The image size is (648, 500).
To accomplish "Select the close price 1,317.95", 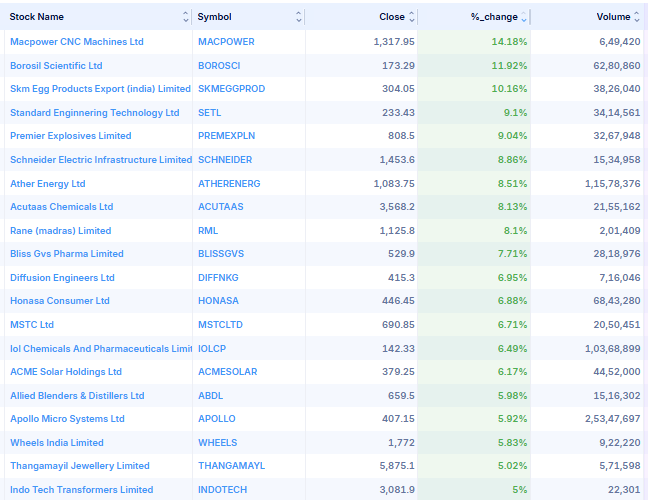I will coord(394,42).
